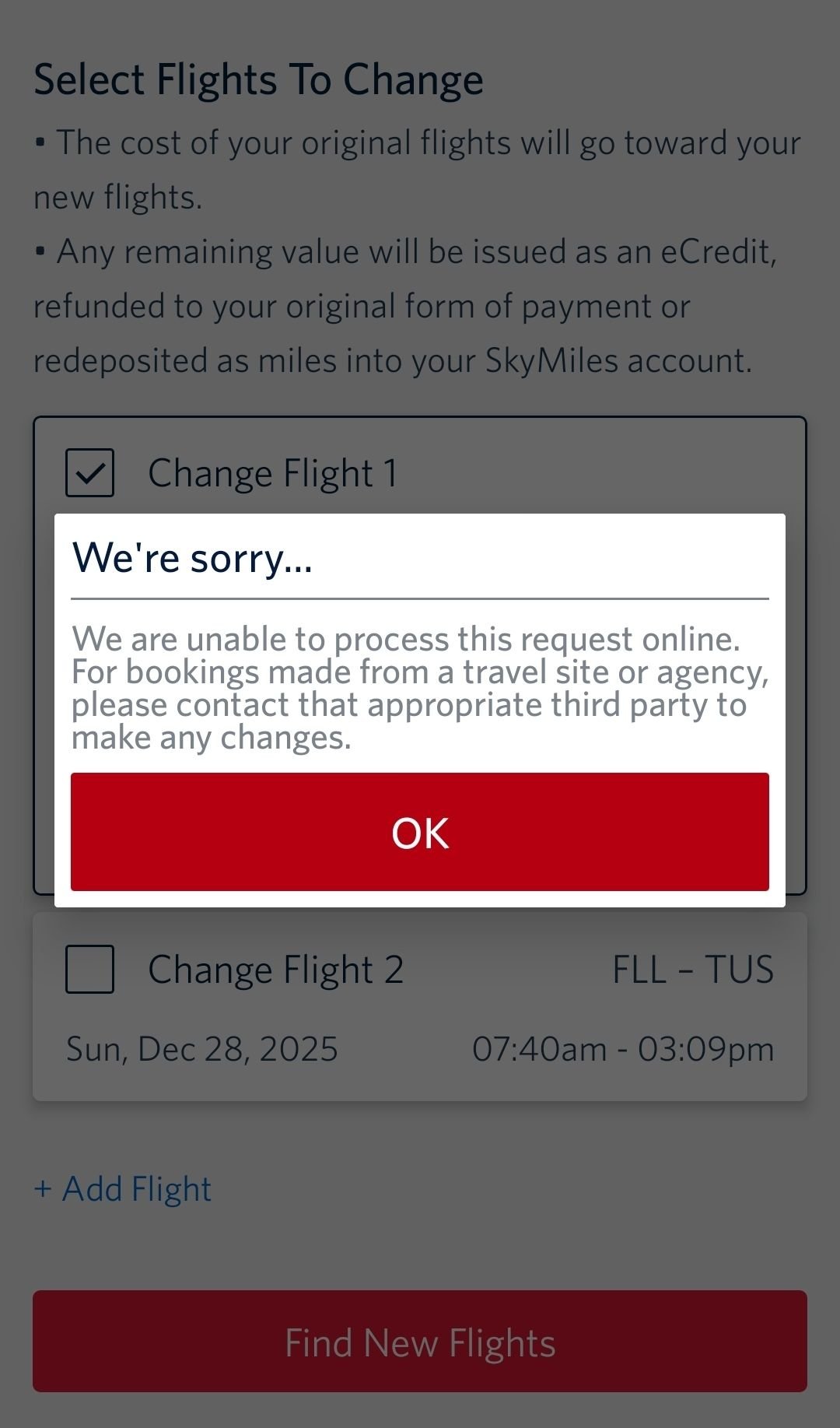Click the divider line under We're sorry
This screenshot has height=1428, width=840.
tap(420, 599)
